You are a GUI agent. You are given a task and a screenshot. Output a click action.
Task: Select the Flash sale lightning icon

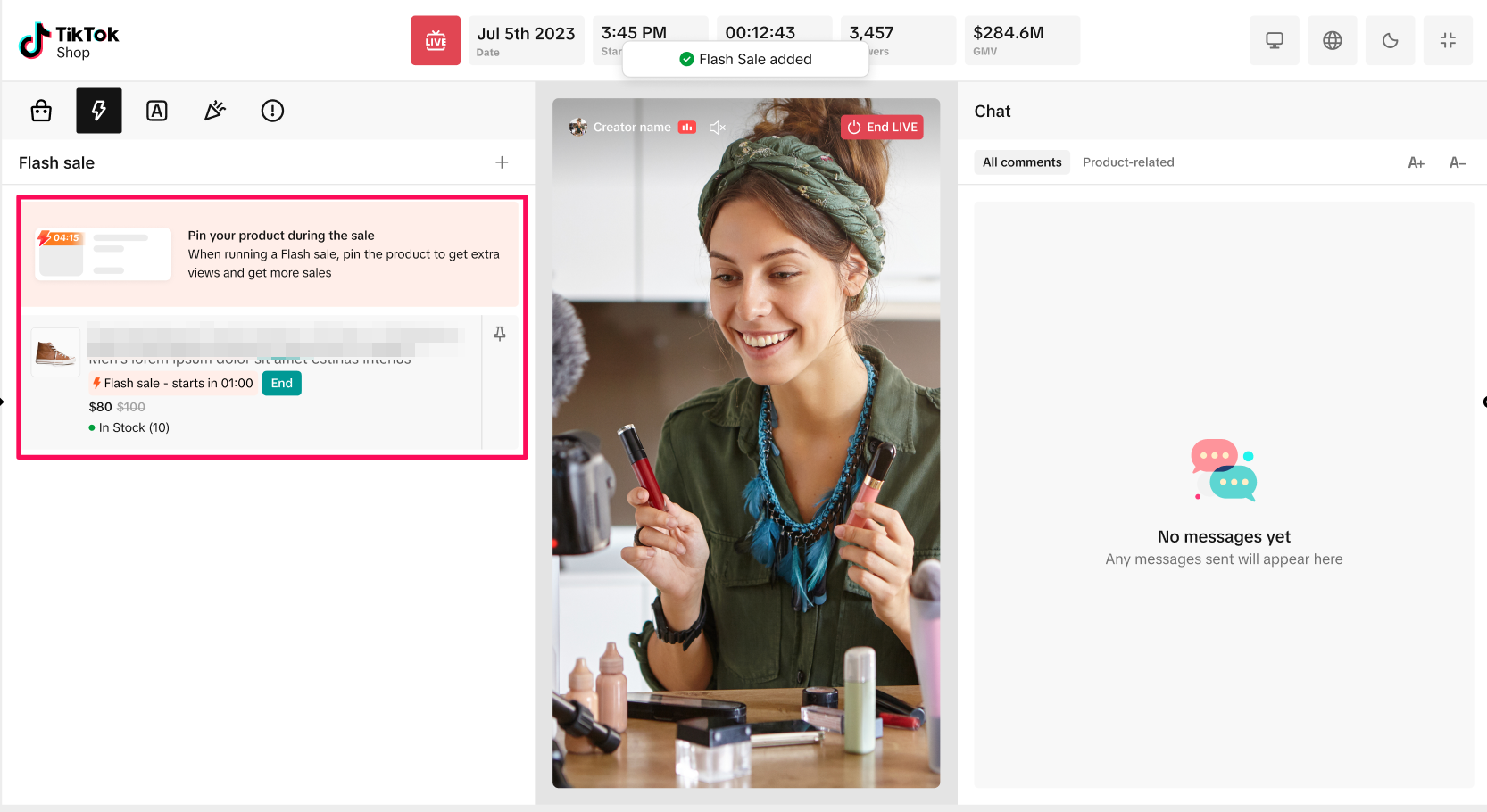[99, 111]
